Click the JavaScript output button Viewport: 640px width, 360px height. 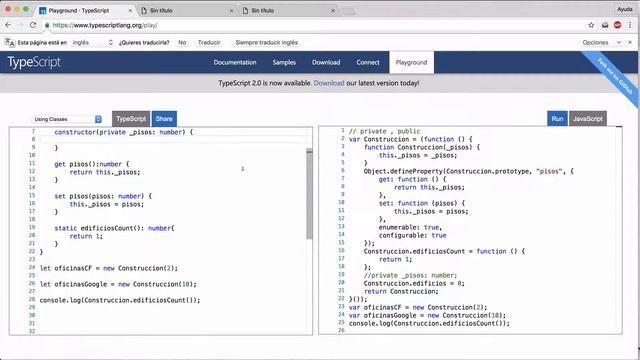[x=588, y=119]
